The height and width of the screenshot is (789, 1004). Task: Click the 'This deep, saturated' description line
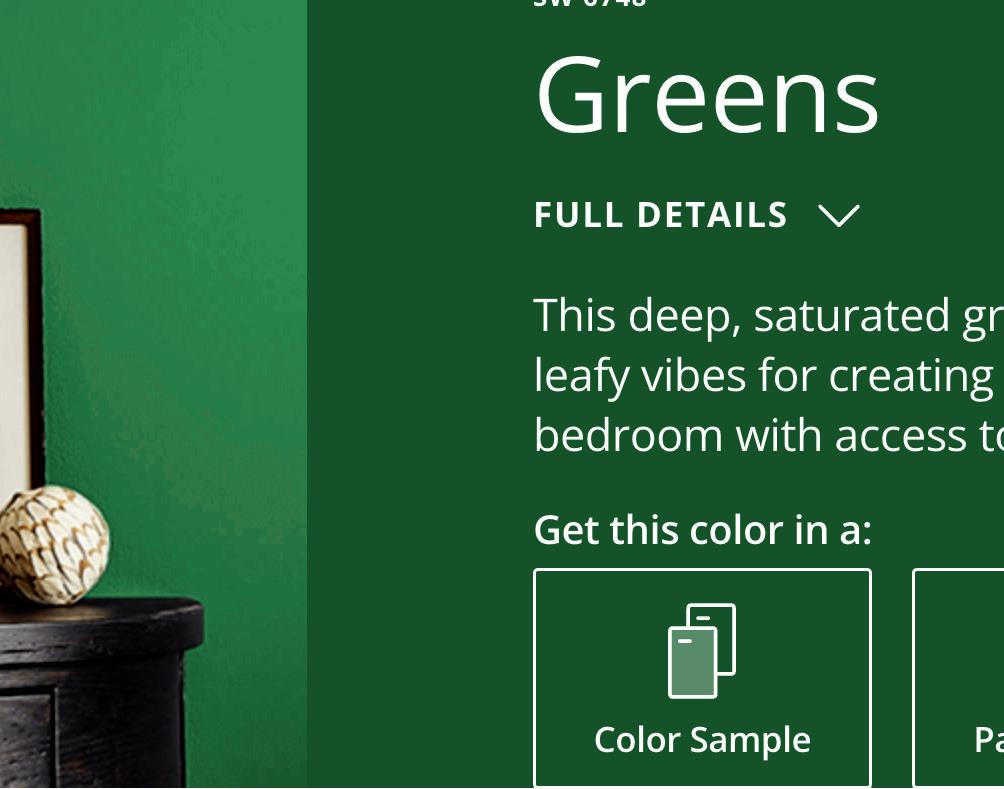(768, 316)
